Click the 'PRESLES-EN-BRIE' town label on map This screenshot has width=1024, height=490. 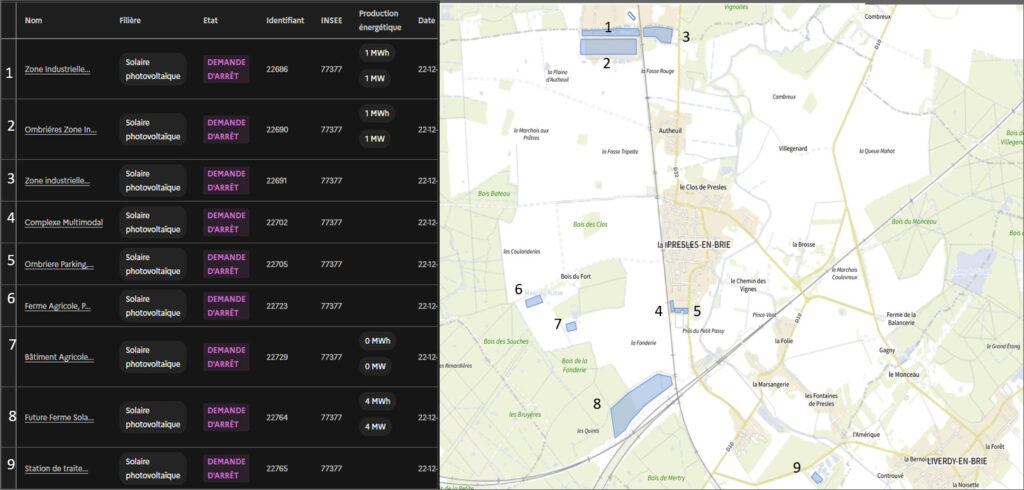click(701, 245)
